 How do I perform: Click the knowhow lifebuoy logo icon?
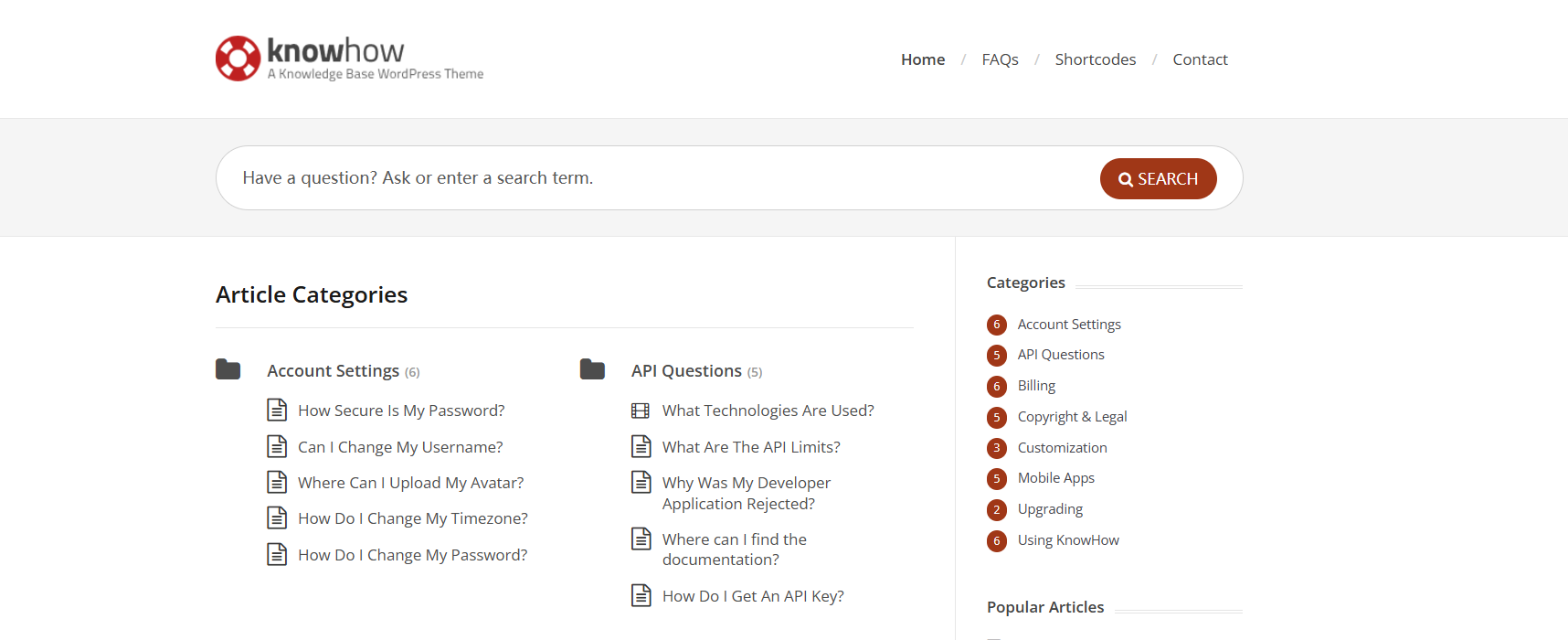click(x=238, y=59)
